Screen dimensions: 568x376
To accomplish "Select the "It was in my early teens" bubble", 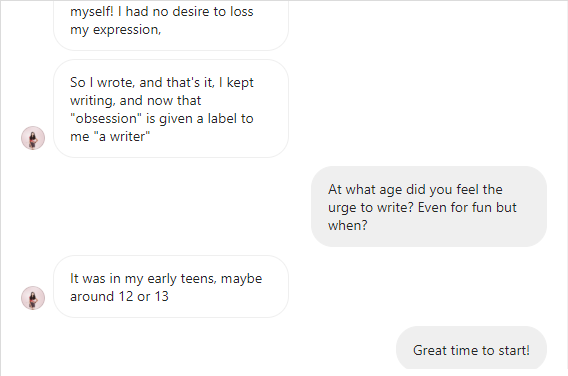I will pyautogui.click(x=171, y=287).
